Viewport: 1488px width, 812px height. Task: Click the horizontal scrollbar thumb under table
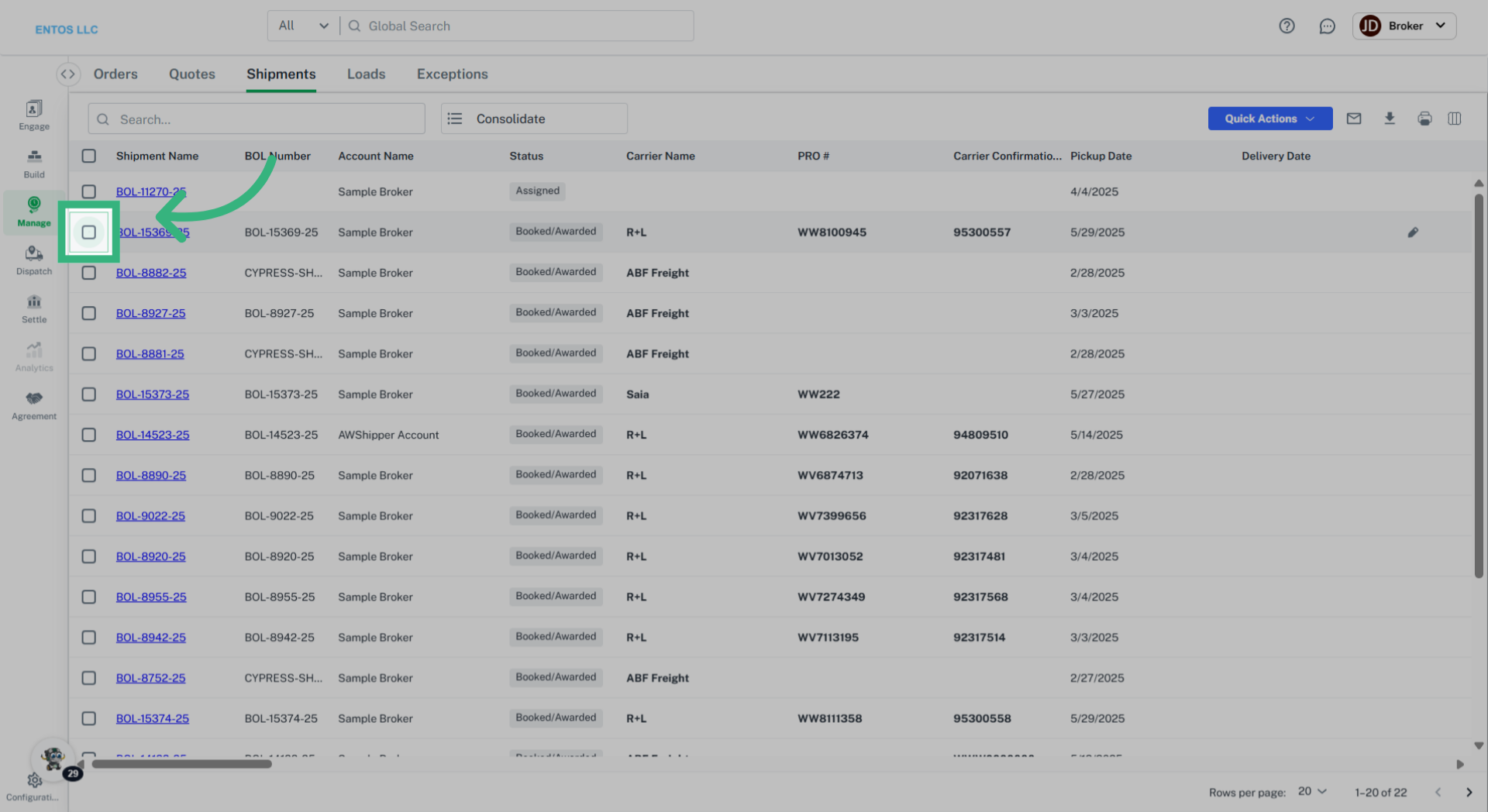coord(181,764)
